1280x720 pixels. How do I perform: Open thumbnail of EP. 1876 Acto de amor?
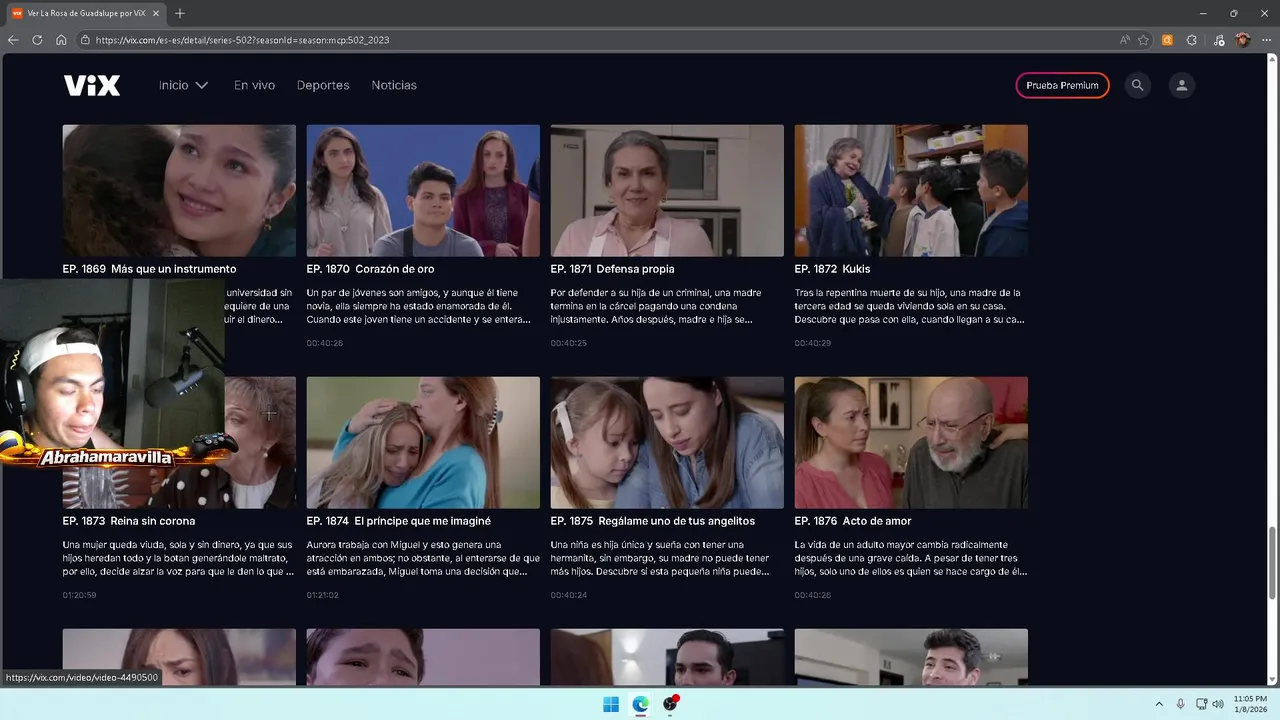(911, 442)
